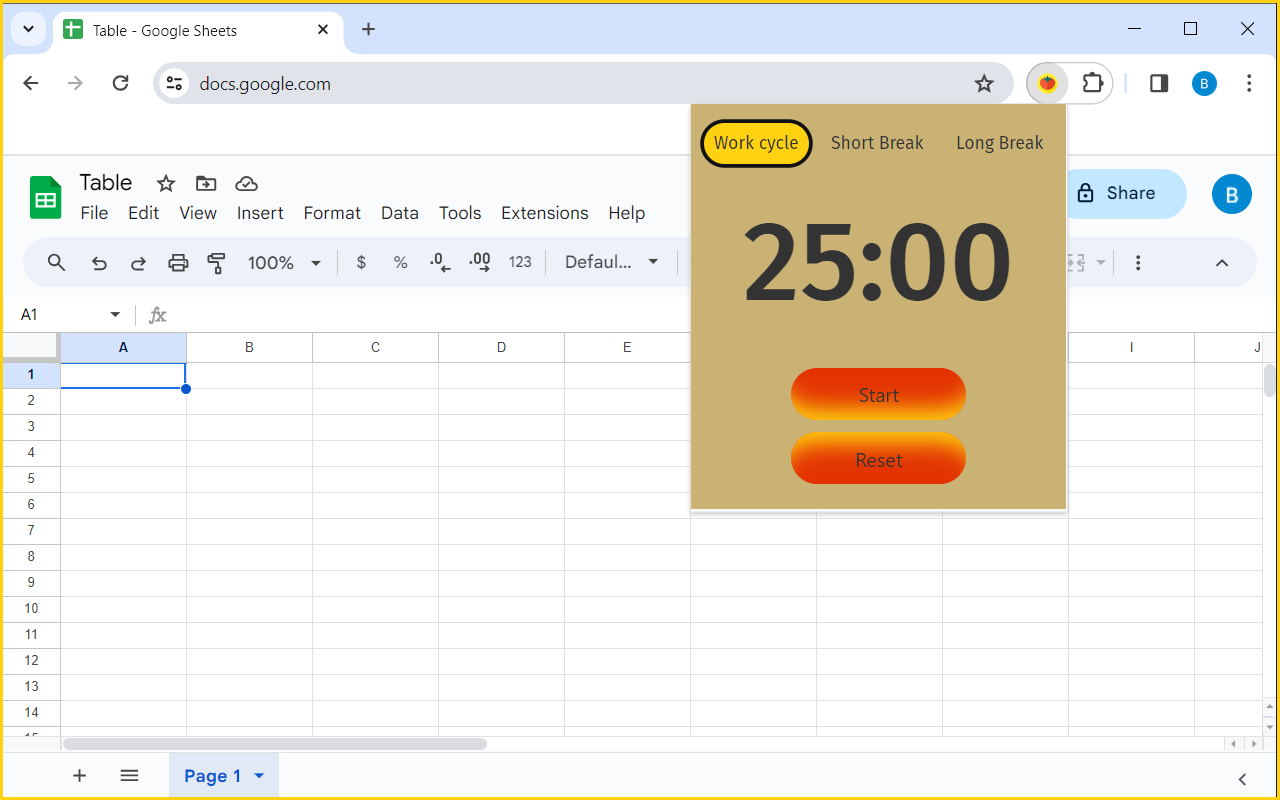This screenshot has height=800, width=1280.
Task: Print the spreadsheet
Action: [178, 263]
